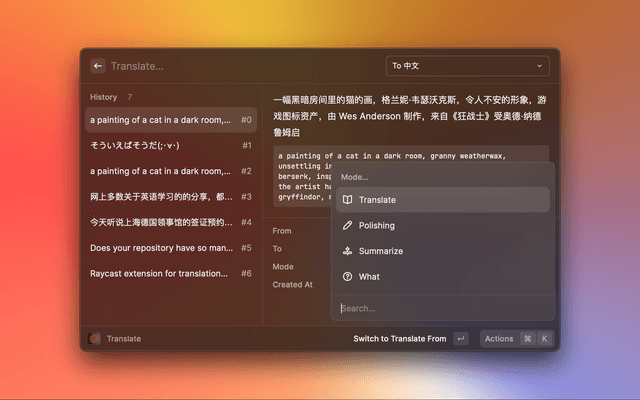Click the pencil icon beside Polishing

[x=347, y=226]
